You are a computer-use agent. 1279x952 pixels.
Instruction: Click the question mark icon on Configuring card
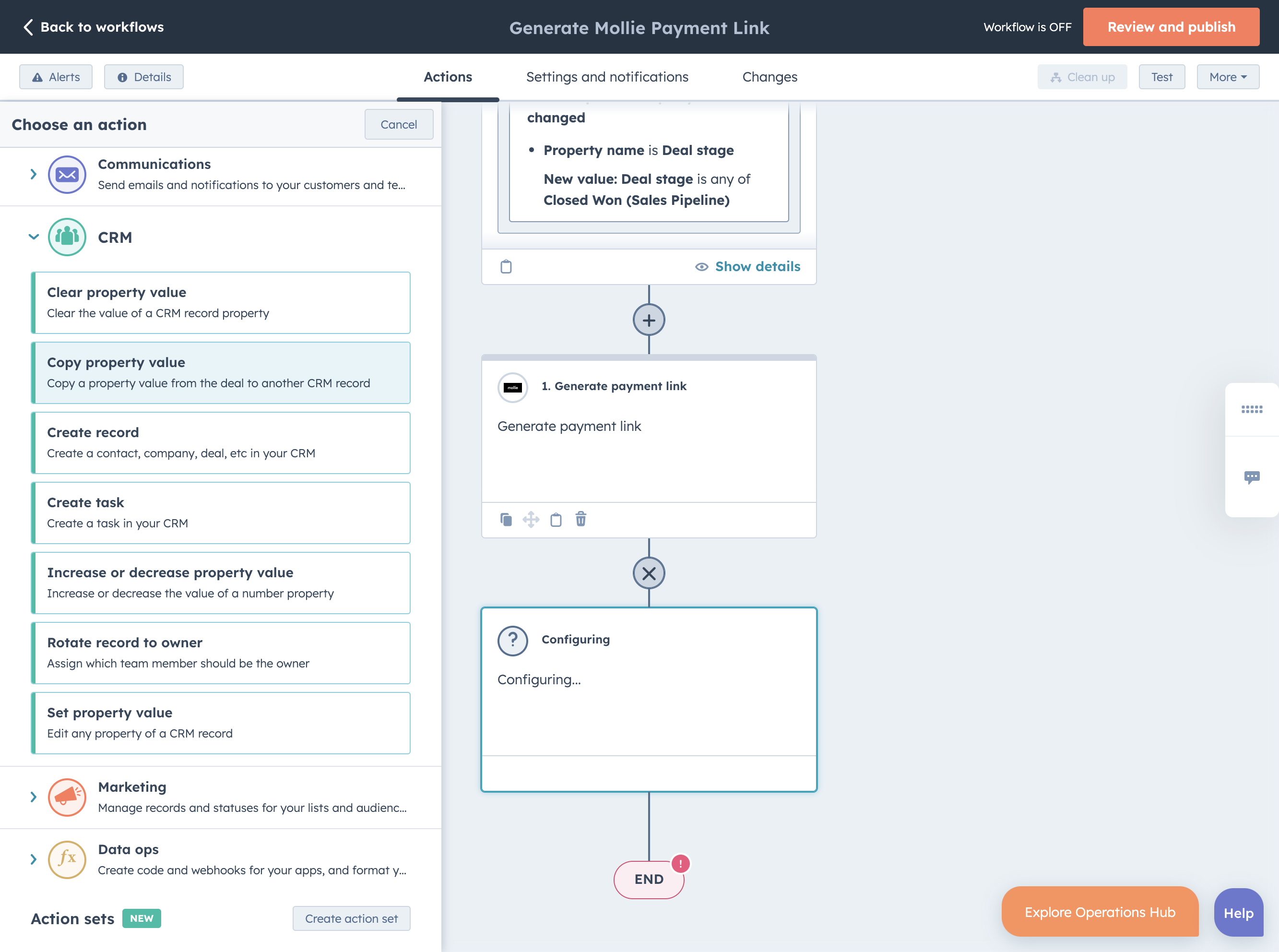tap(513, 641)
